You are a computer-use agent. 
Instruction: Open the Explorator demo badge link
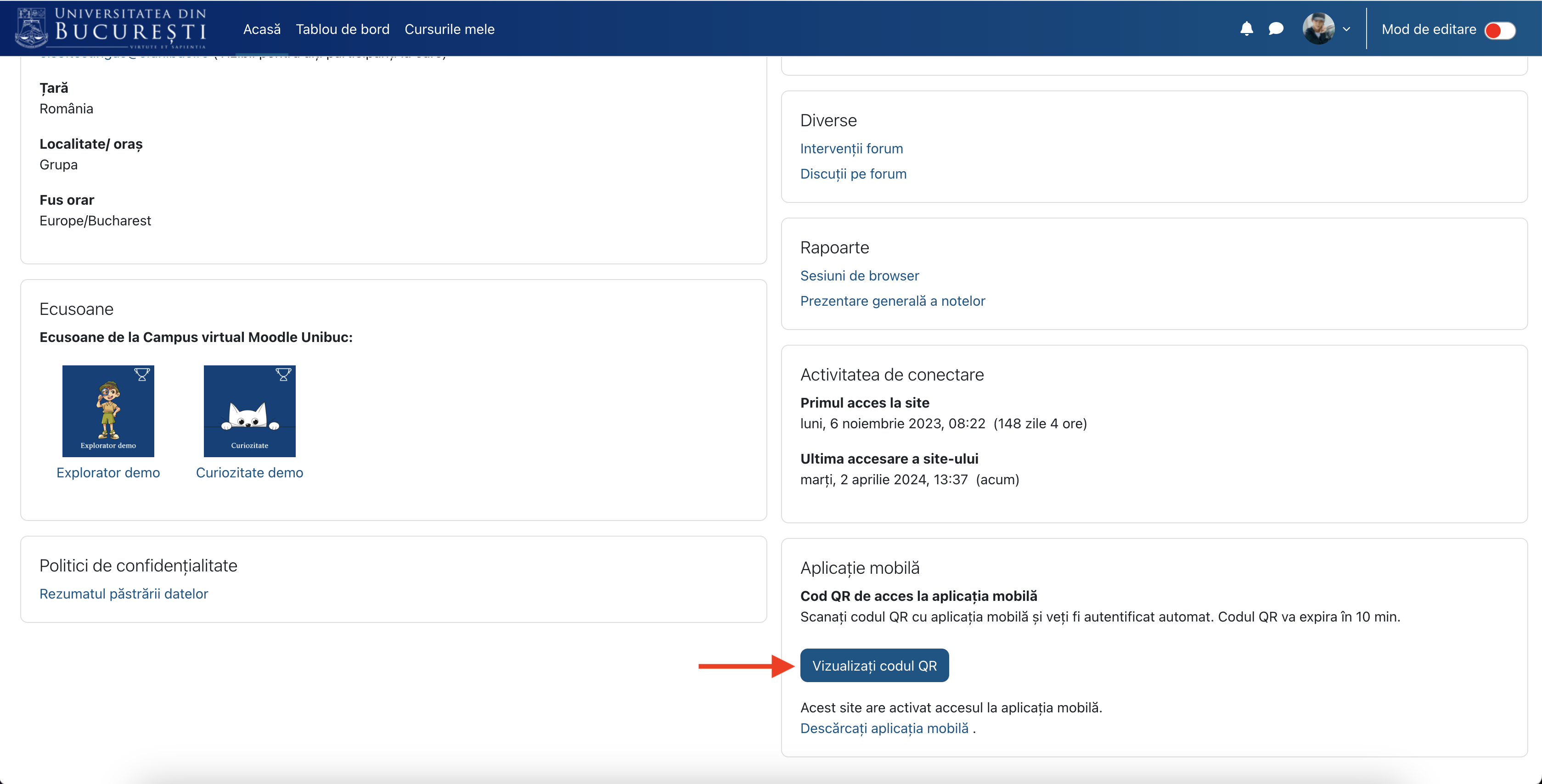point(108,473)
